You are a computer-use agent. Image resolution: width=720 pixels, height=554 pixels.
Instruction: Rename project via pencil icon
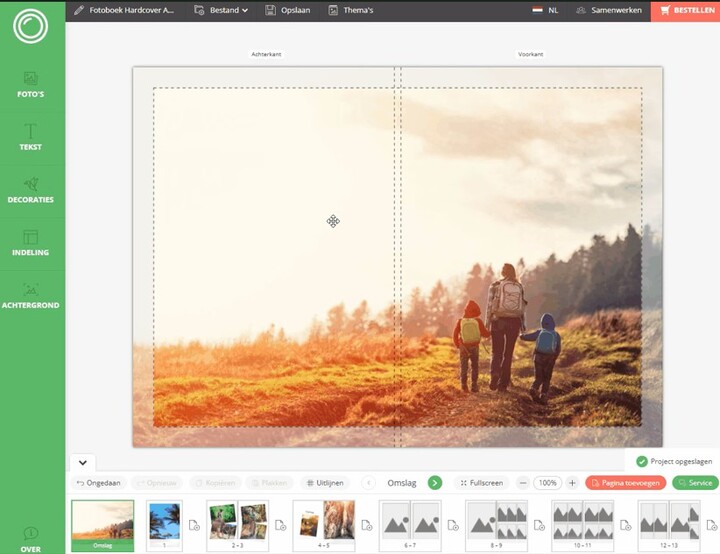coord(79,10)
